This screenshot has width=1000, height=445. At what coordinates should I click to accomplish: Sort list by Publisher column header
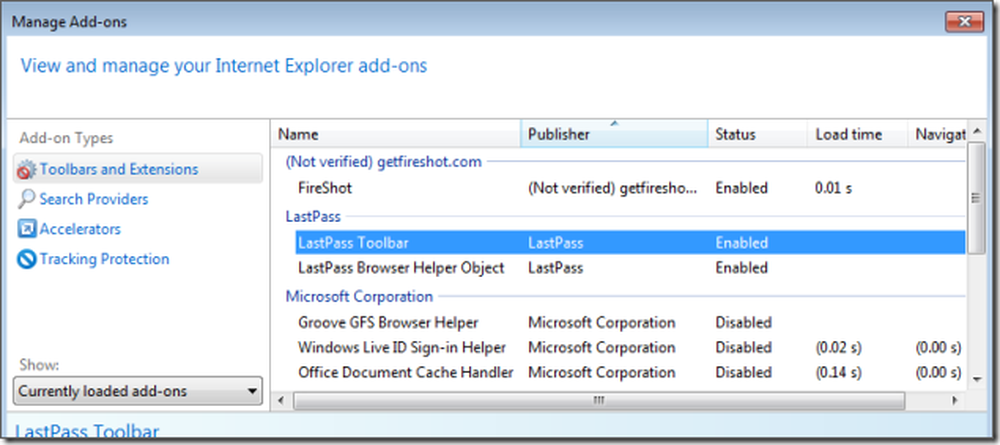coord(614,134)
